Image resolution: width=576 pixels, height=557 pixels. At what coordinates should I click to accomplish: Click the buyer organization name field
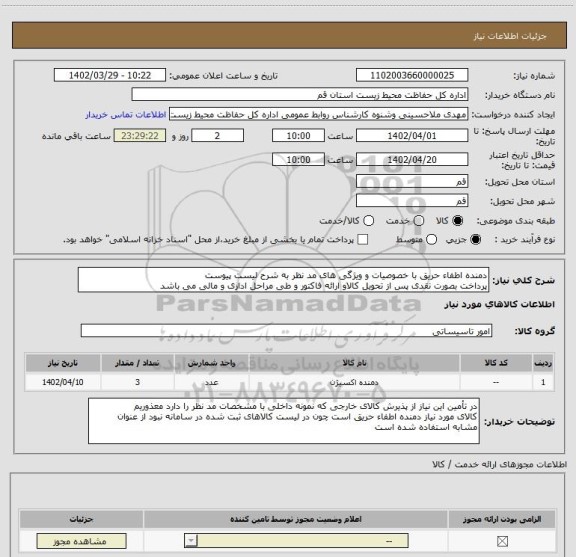300,95
